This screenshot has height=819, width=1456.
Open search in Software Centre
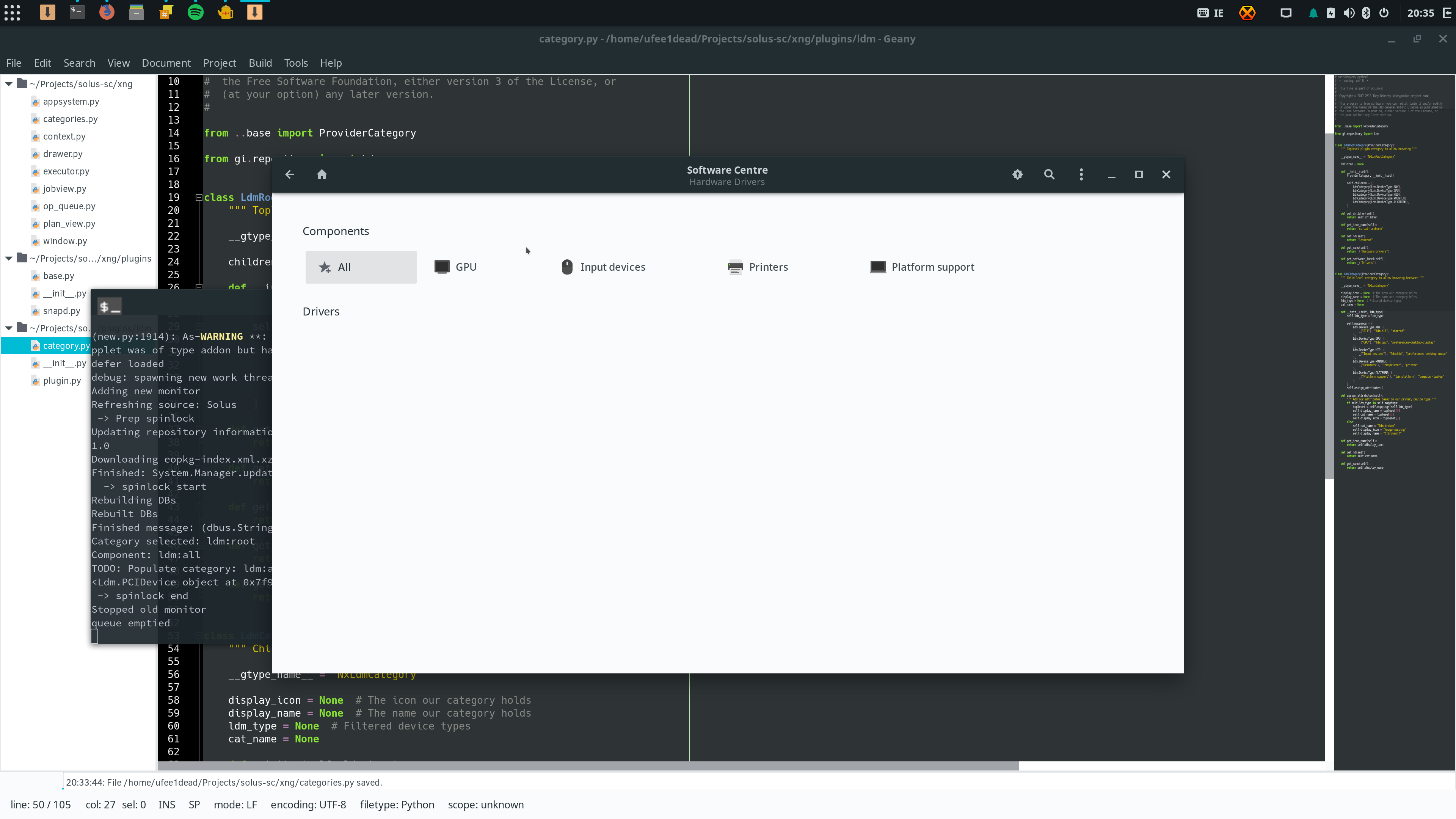click(1049, 175)
